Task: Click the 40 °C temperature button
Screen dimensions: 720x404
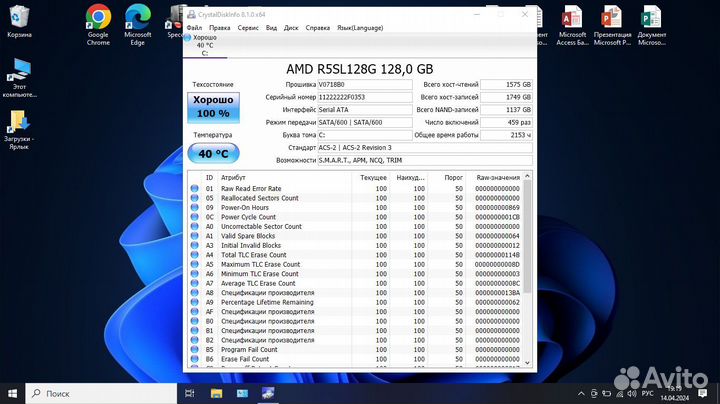Action: pos(213,153)
